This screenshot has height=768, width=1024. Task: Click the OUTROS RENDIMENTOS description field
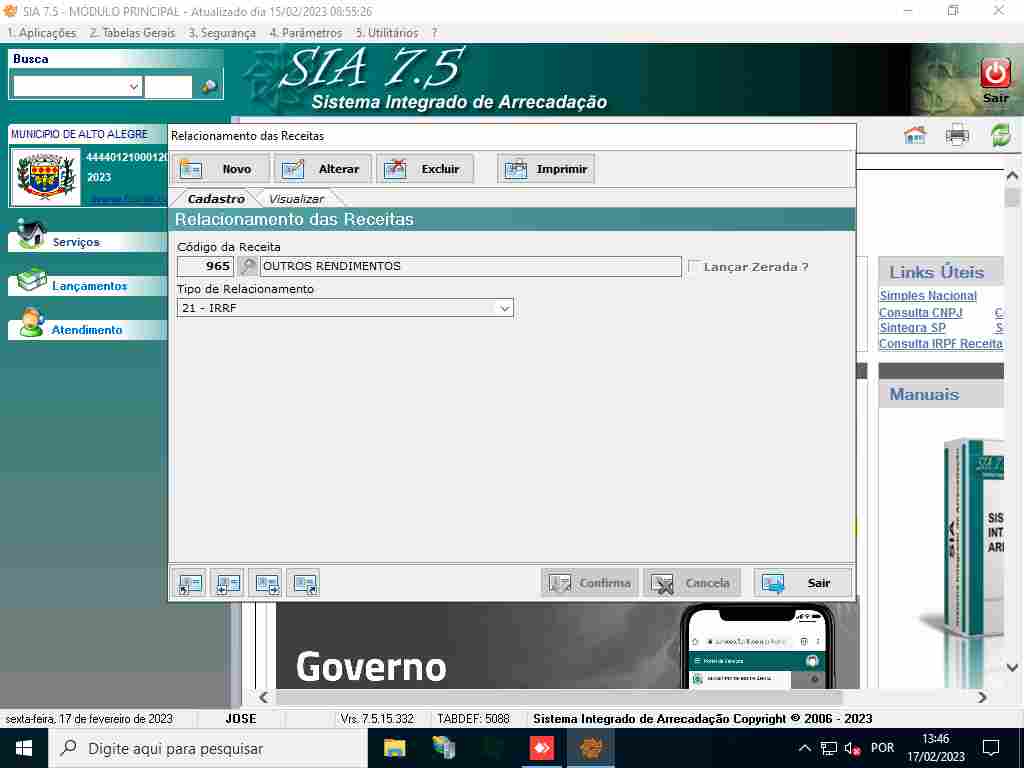click(470, 266)
